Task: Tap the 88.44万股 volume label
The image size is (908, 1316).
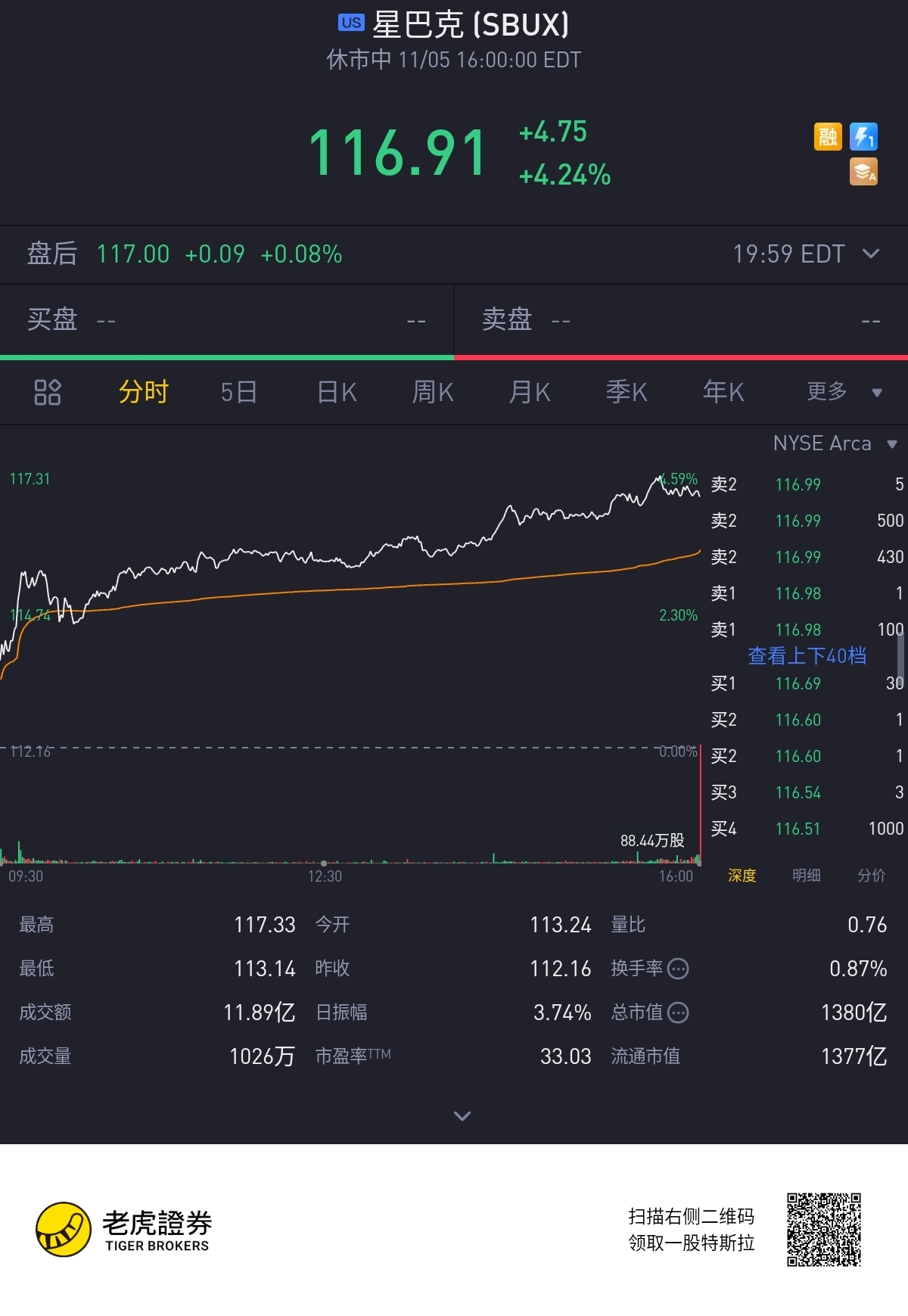Action: 652,841
